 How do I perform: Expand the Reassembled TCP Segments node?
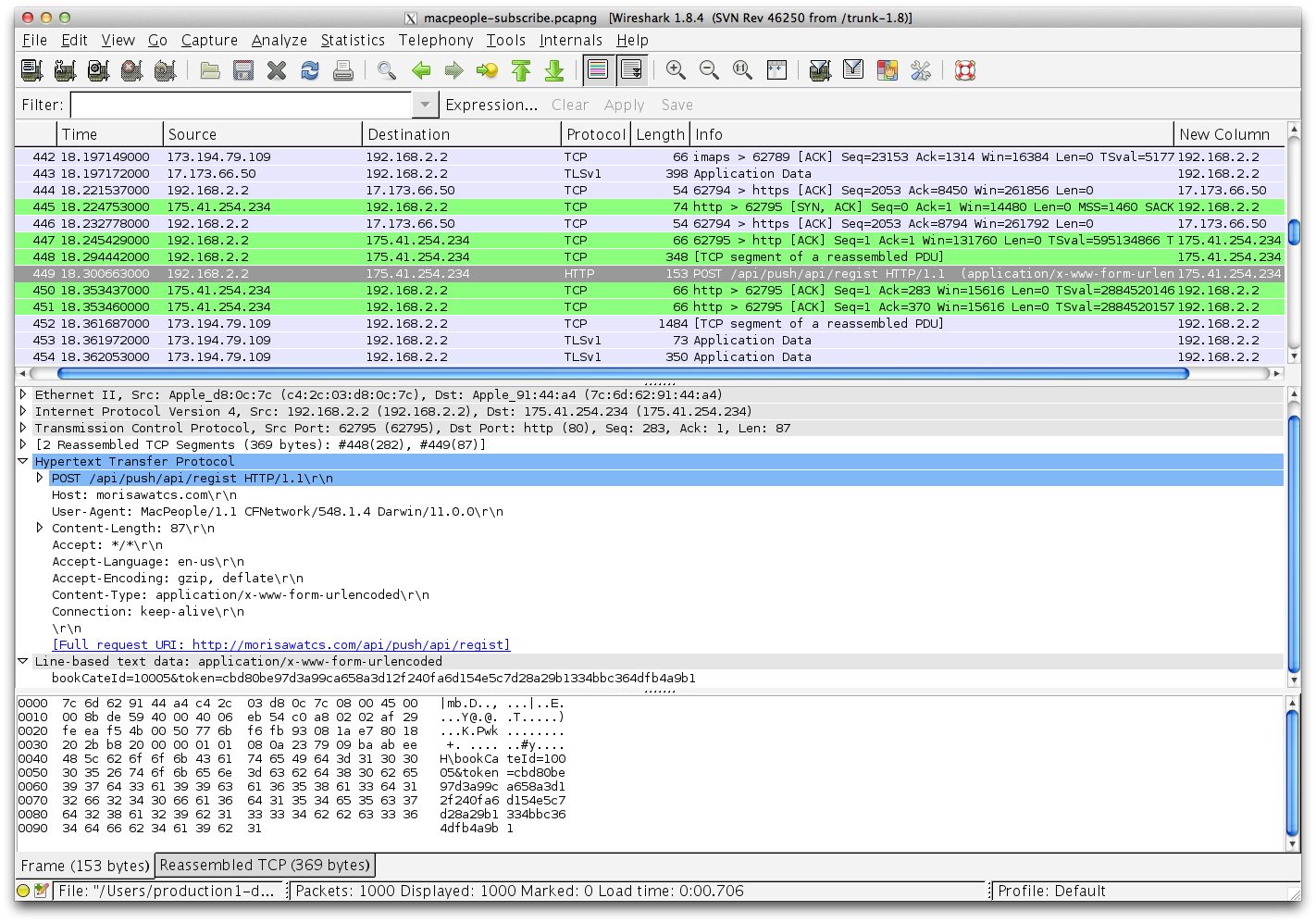(x=23, y=444)
